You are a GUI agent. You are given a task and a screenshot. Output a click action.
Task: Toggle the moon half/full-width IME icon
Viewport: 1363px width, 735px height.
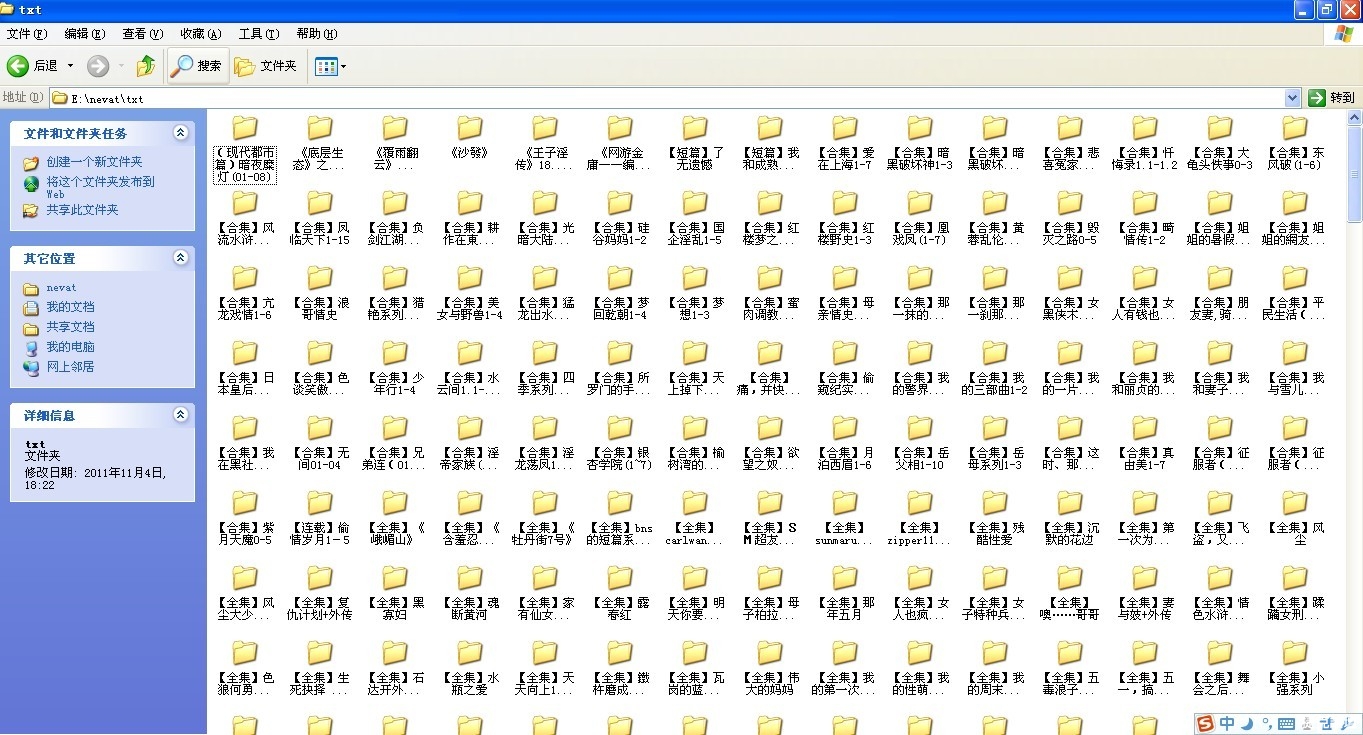click(x=1247, y=723)
